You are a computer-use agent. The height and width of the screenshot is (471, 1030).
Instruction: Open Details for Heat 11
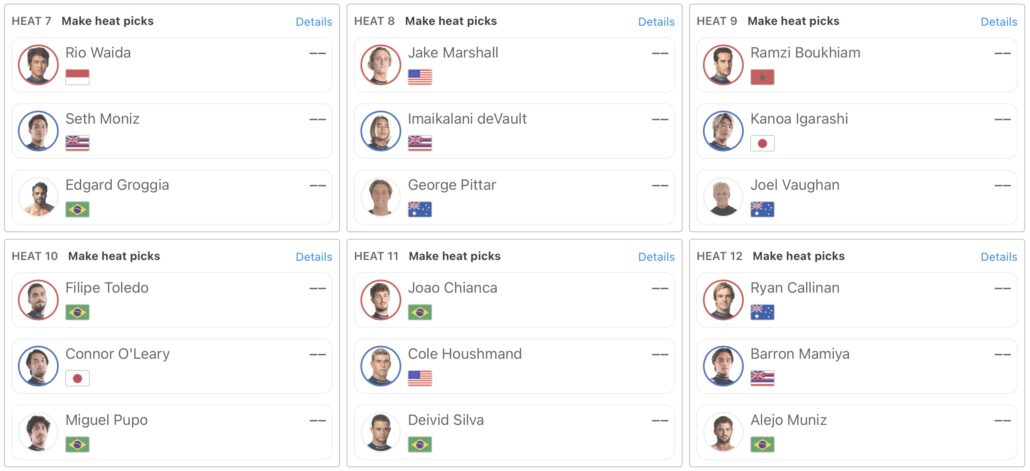click(657, 257)
